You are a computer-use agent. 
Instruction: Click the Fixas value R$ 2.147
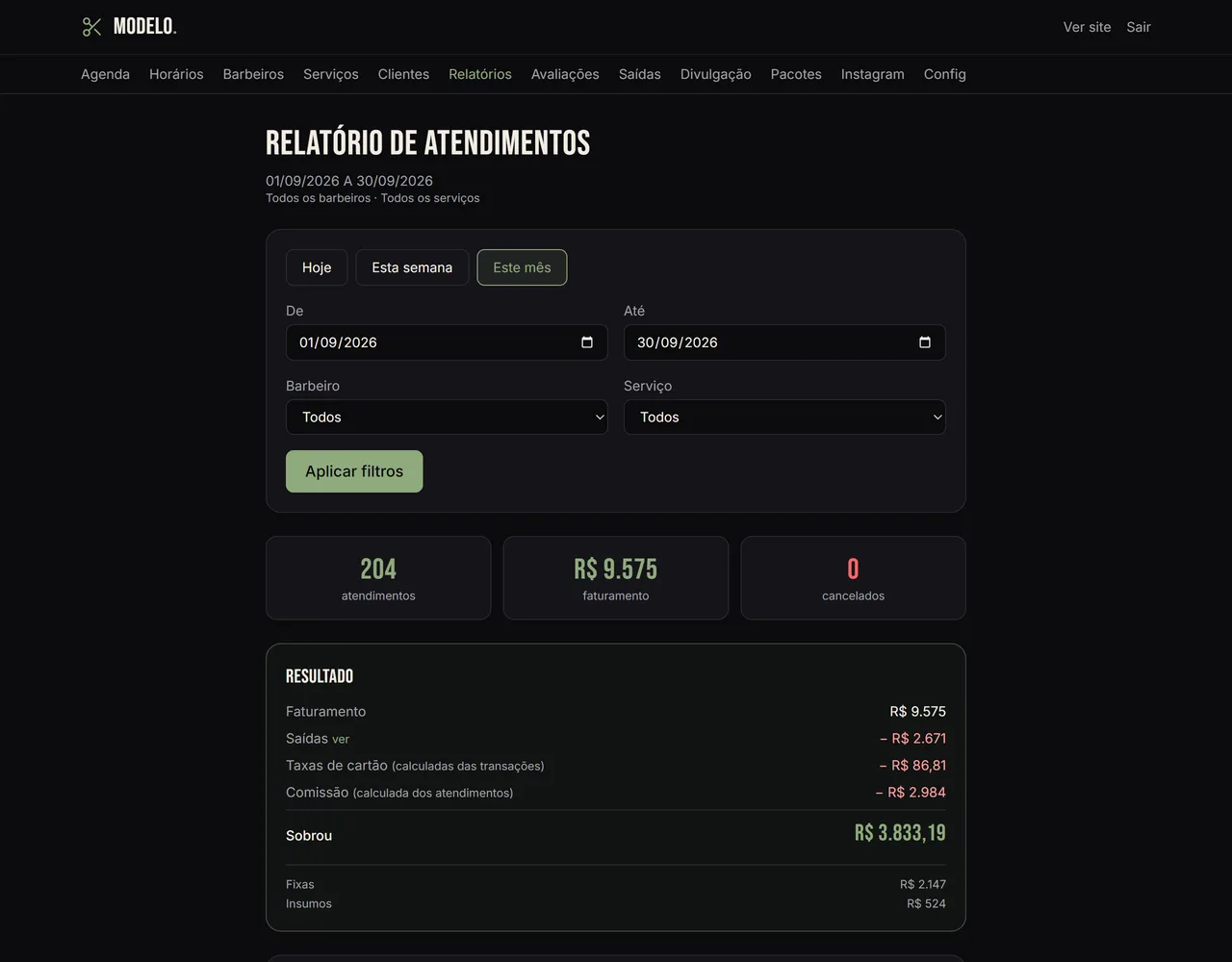(x=923, y=884)
